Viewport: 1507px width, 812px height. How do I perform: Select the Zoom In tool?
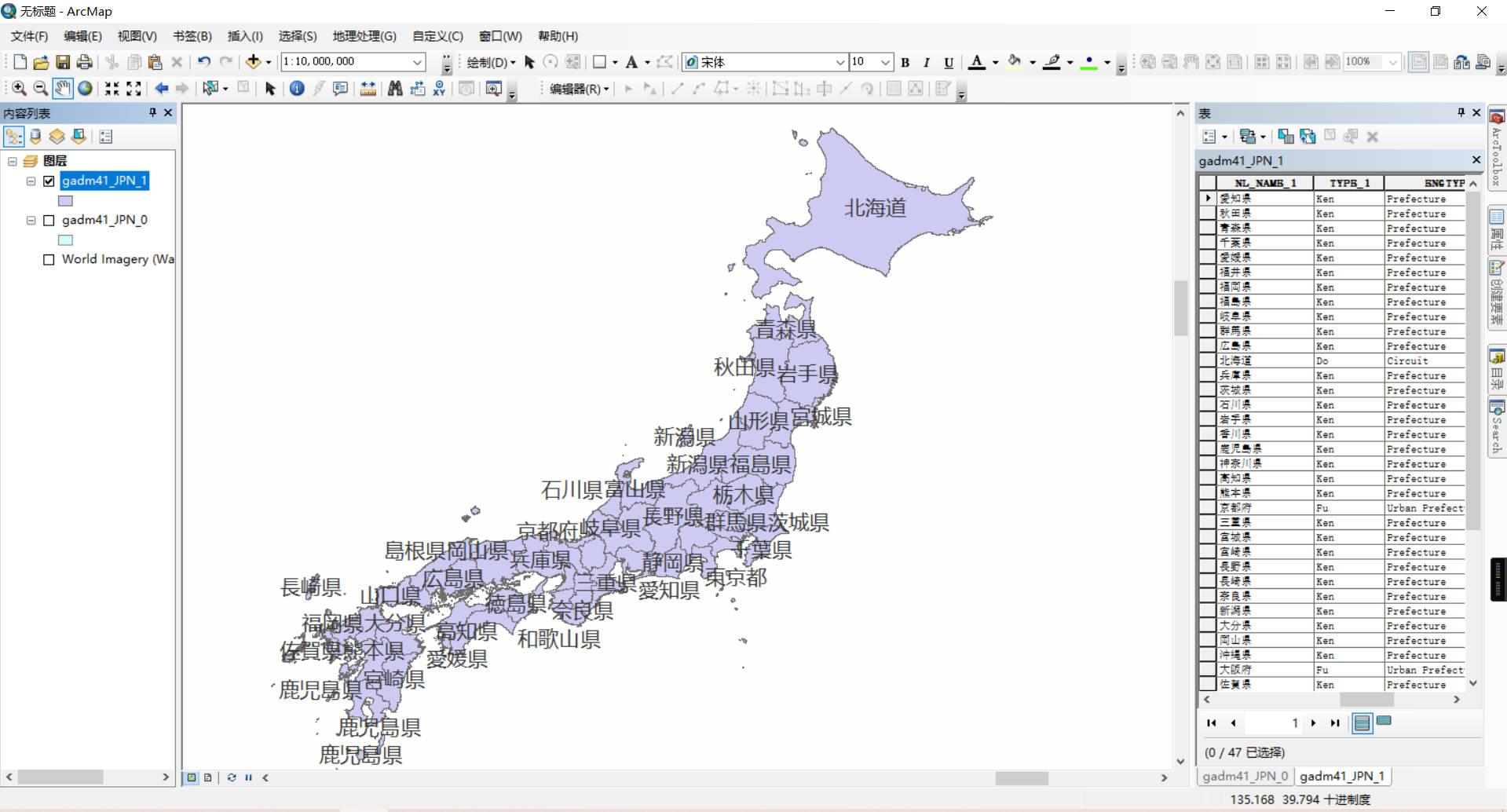tap(19, 89)
